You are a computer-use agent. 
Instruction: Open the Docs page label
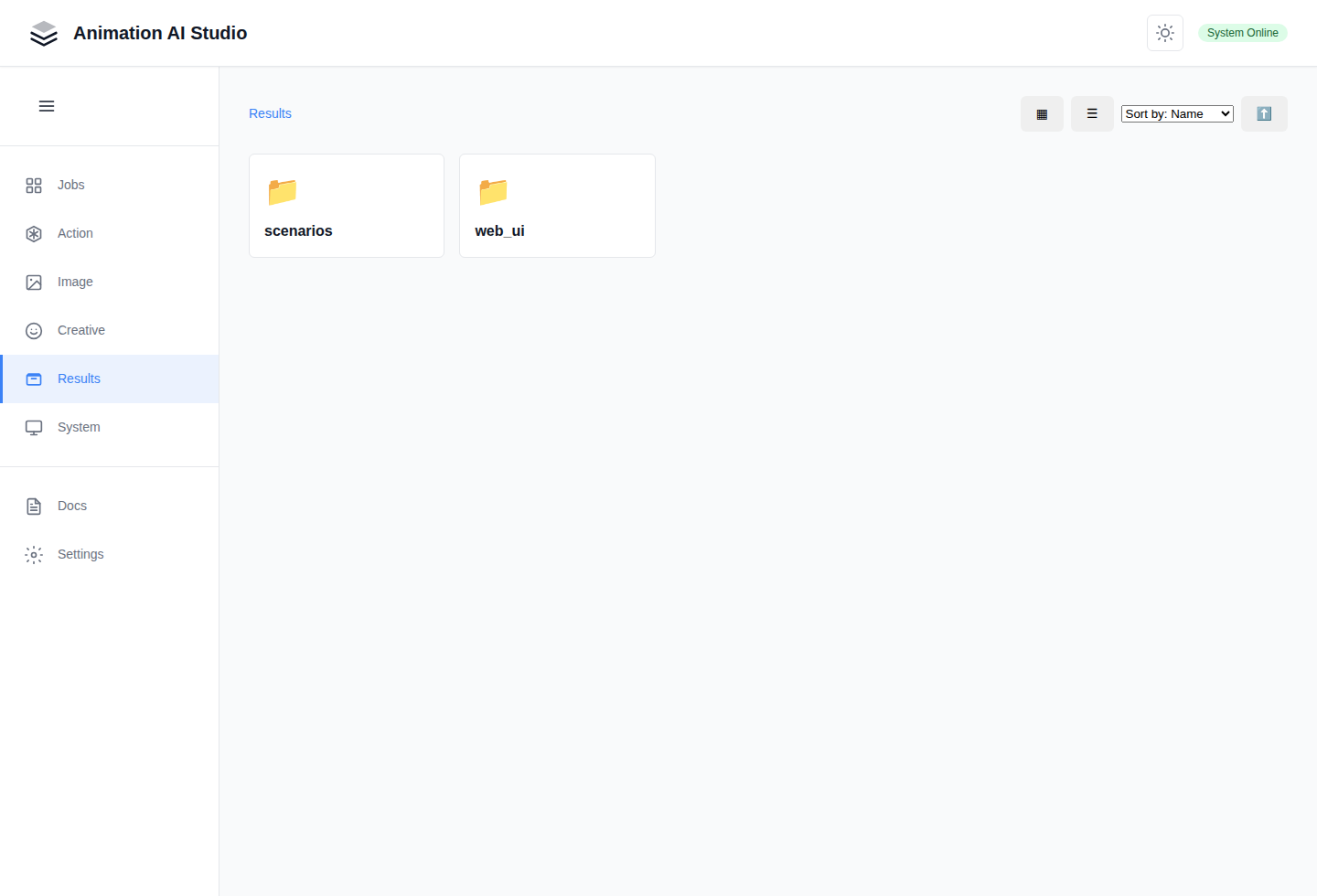[x=72, y=506]
